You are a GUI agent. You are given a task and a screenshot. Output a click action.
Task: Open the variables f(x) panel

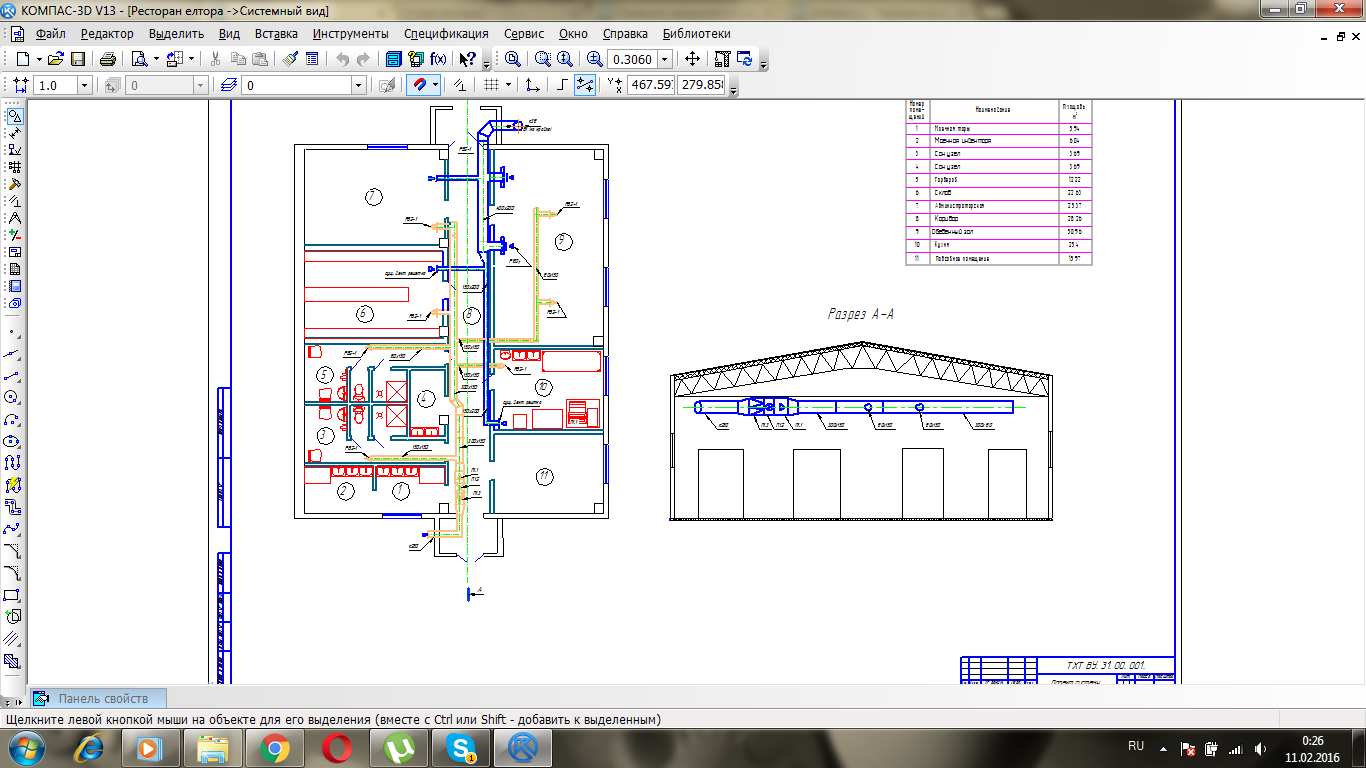click(438, 59)
